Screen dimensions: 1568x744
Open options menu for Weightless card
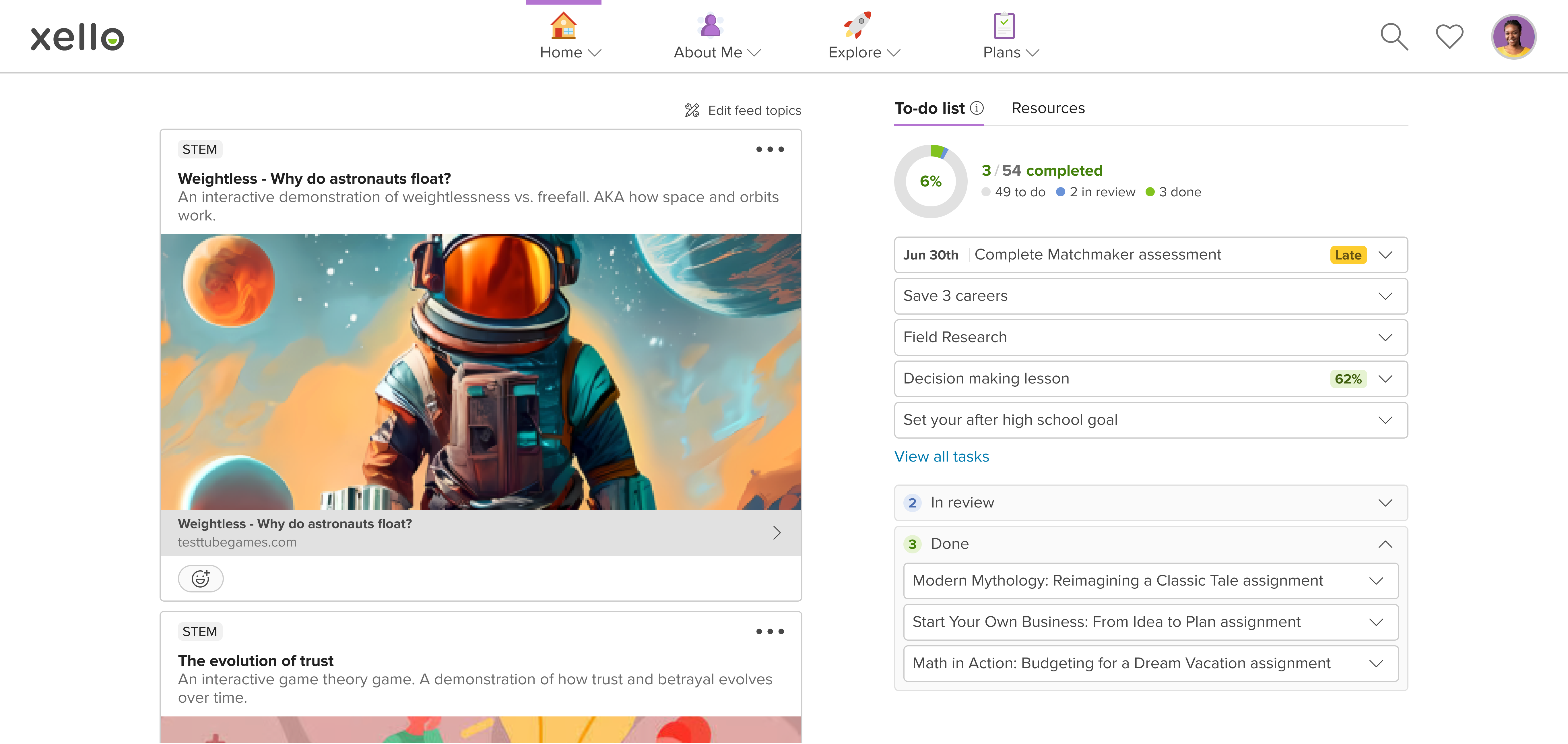pyautogui.click(x=769, y=149)
